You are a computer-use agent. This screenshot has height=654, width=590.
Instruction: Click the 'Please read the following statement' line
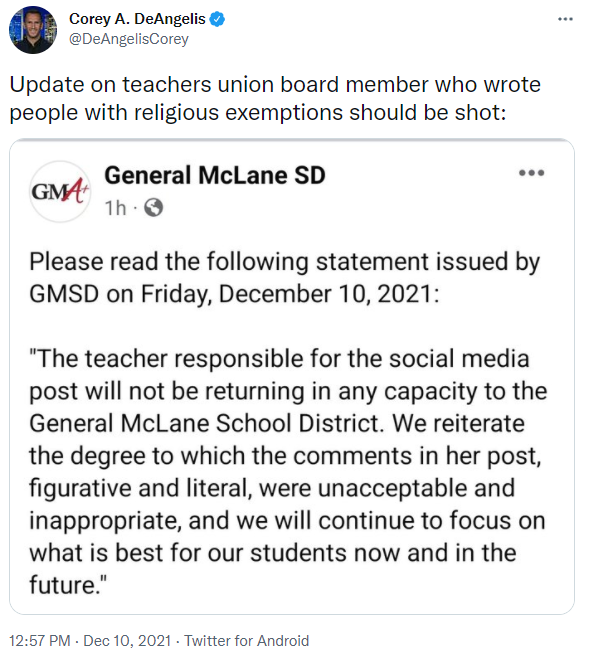click(284, 262)
